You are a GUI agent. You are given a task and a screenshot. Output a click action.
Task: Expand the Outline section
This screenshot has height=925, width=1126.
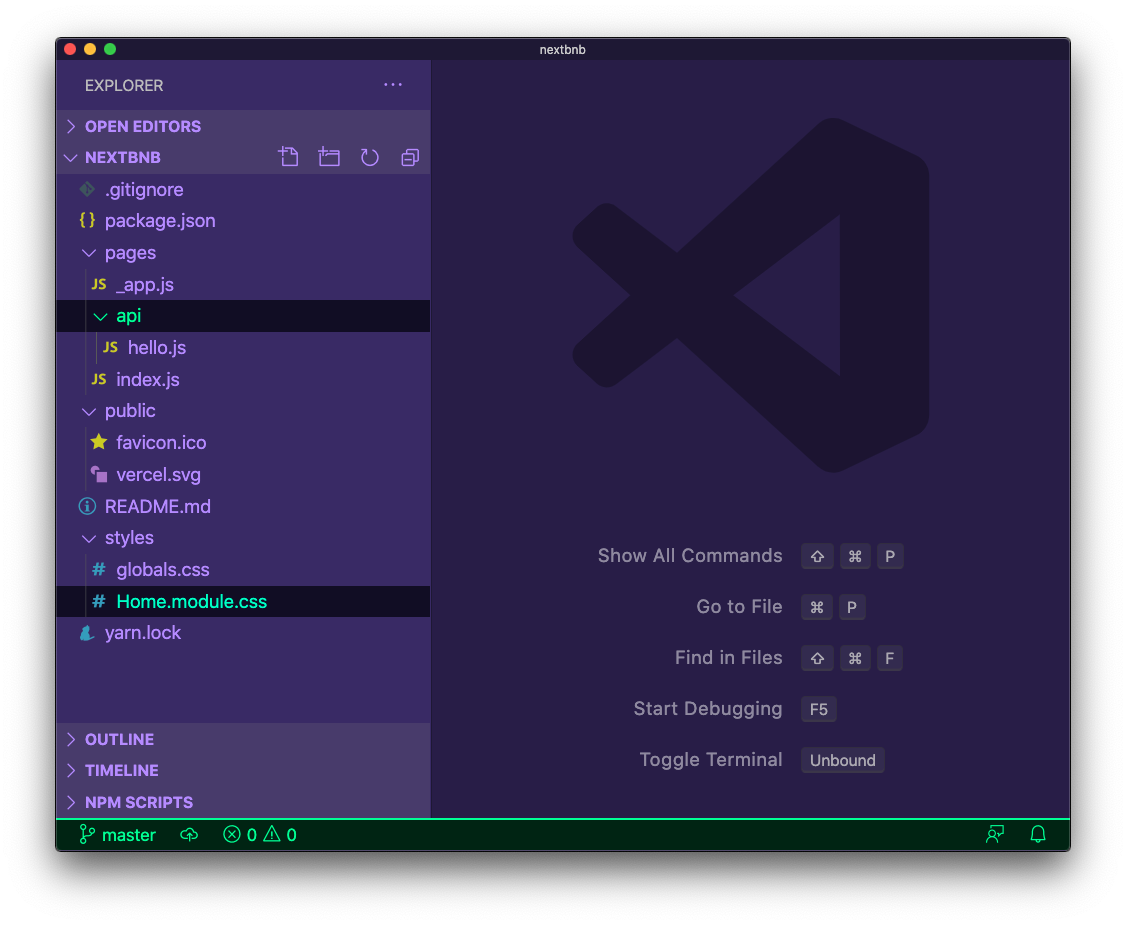tap(119, 739)
